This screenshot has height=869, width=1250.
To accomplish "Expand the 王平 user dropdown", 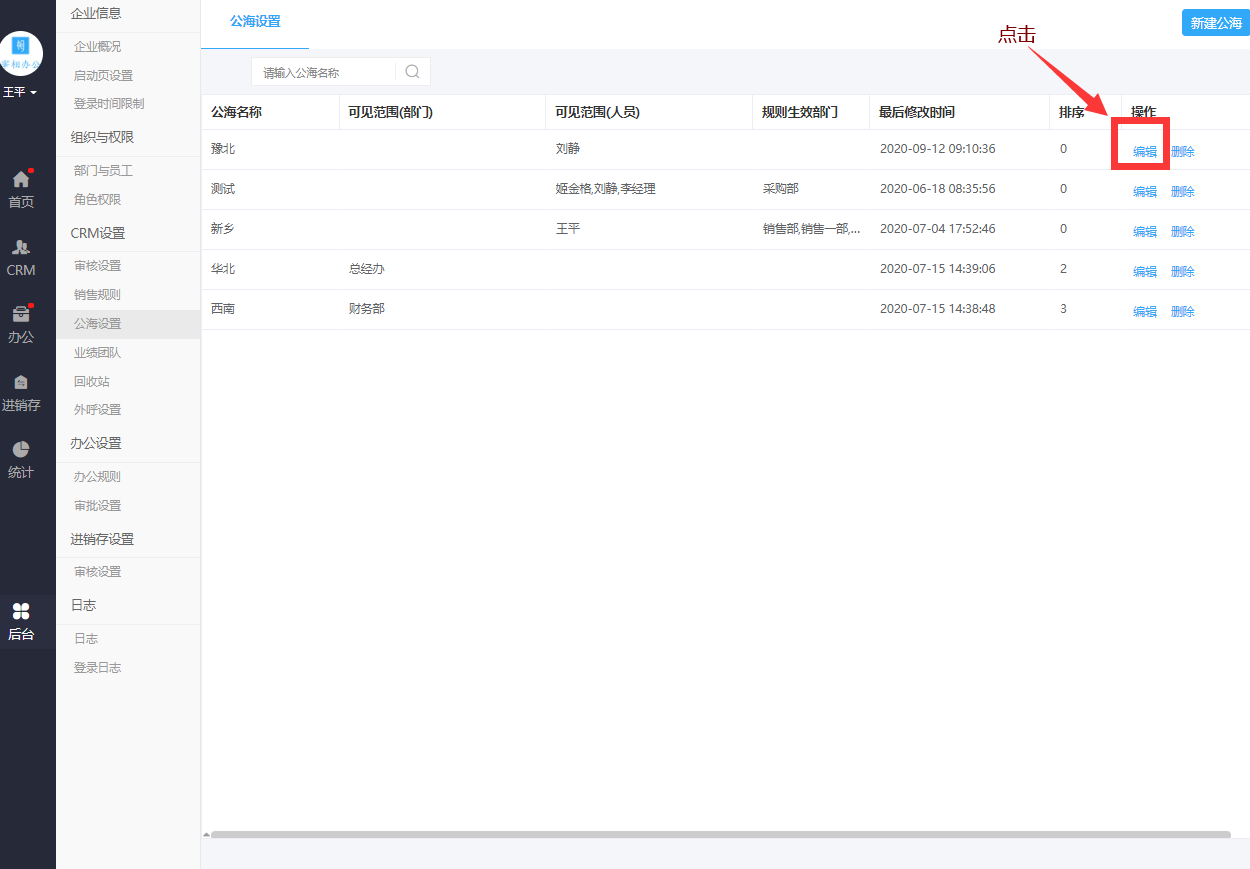I will (20, 92).
